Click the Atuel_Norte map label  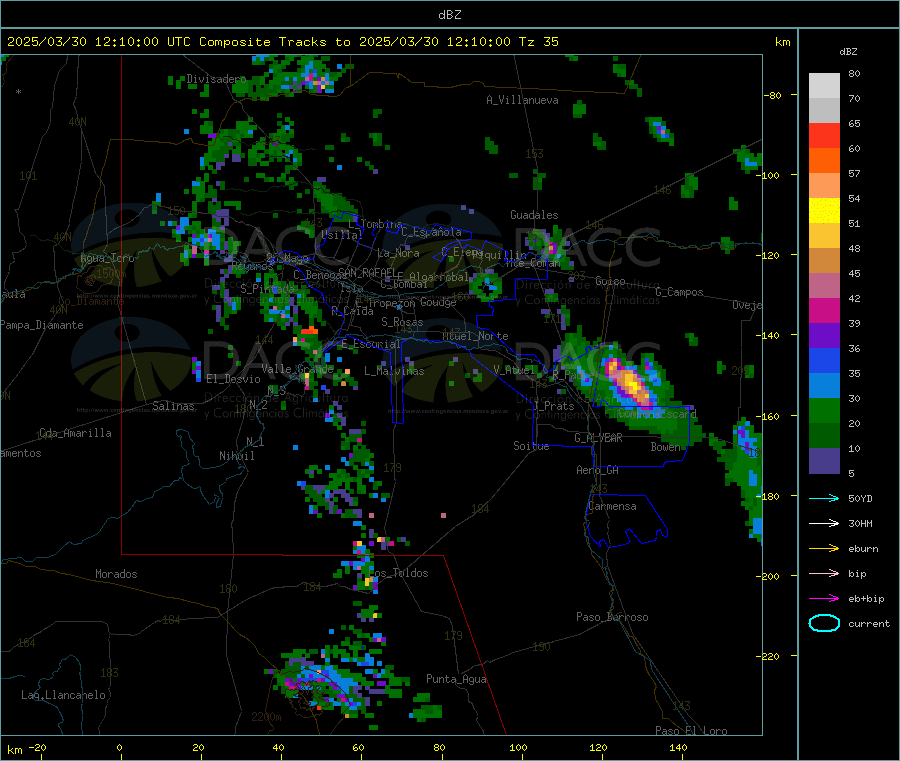(475, 336)
